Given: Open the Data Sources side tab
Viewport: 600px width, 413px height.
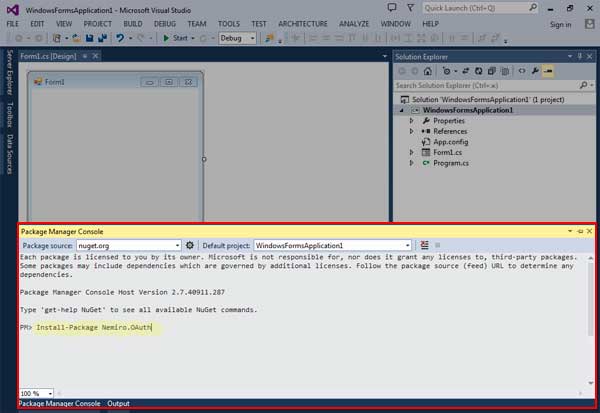Looking at the screenshot, I should tap(10, 154).
